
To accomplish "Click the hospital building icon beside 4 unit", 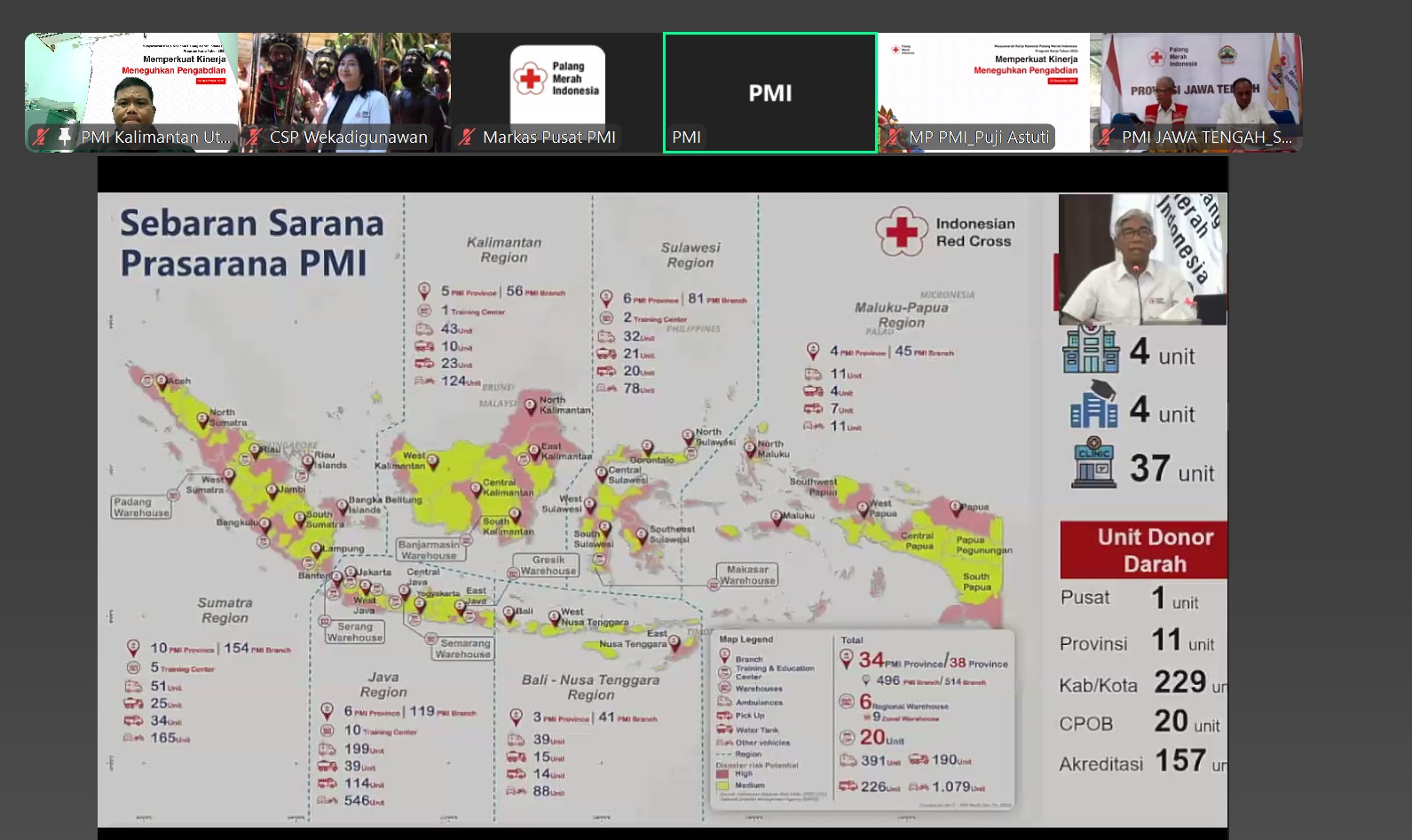I will tap(1091, 349).
